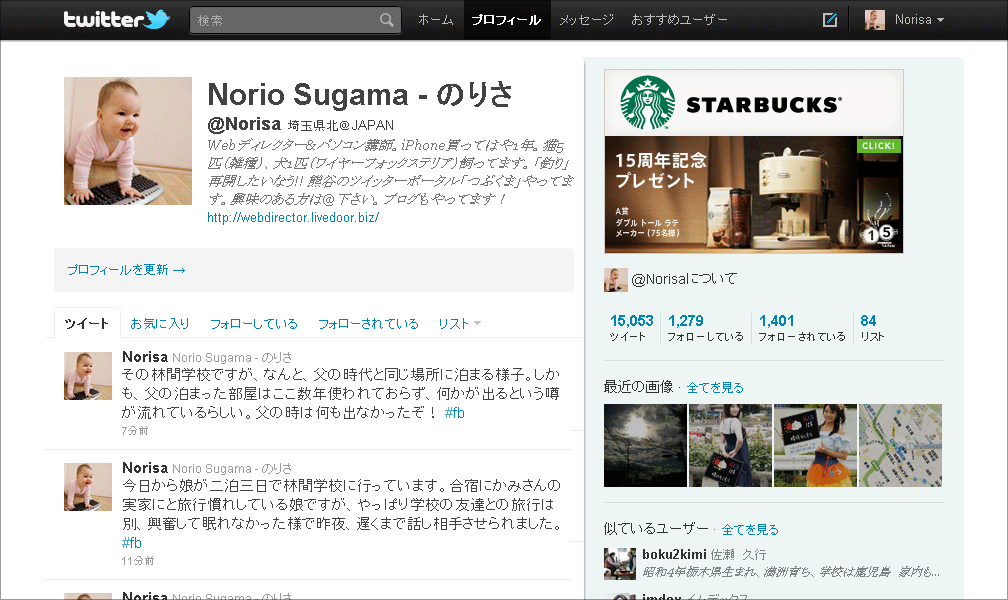The width and height of the screenshot is (1008, 600).
Task: Expand the リスト tab dropdown arrow
Action: coord(477,323)
